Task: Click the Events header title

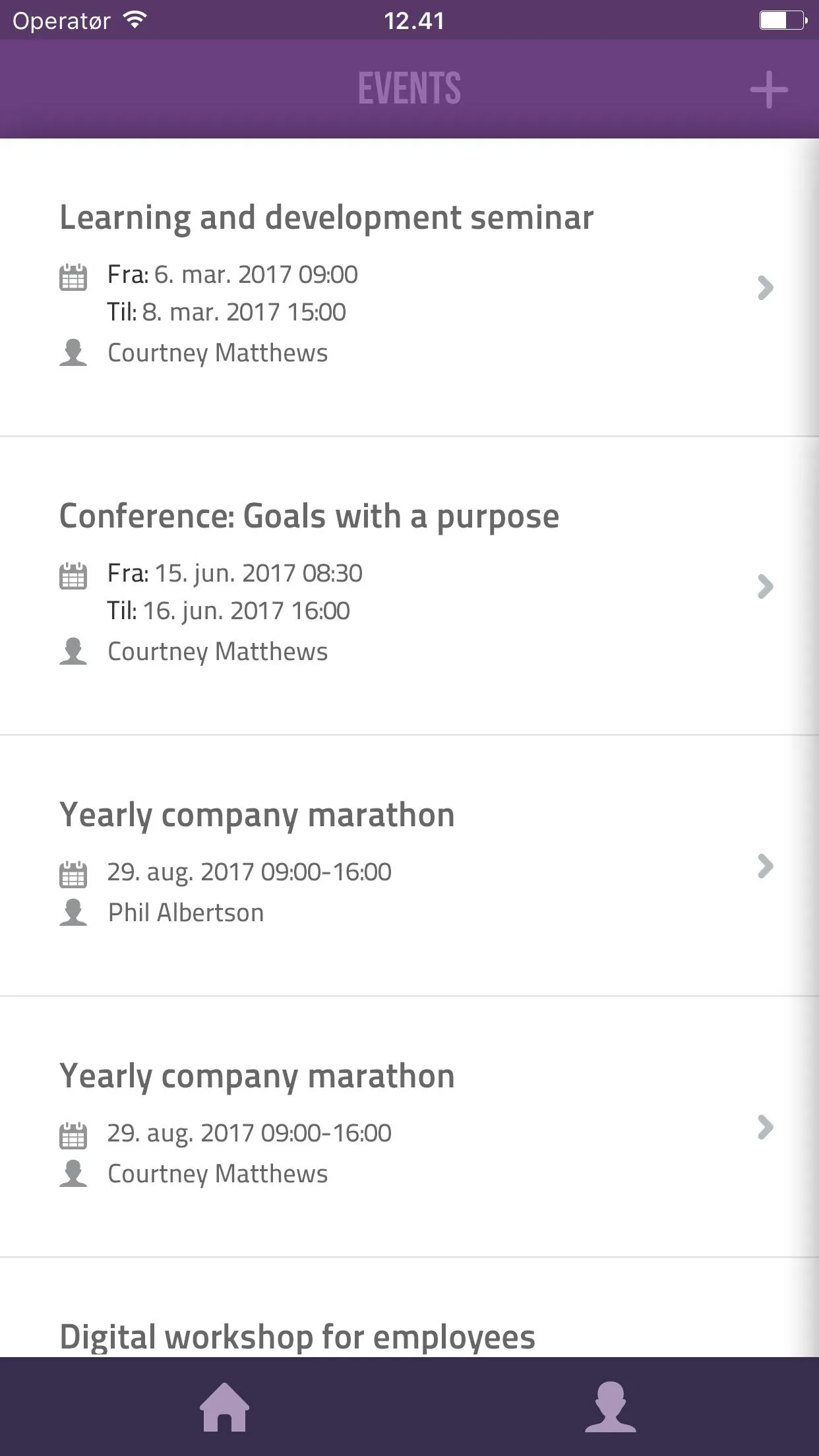Action: tap(409, 88)
